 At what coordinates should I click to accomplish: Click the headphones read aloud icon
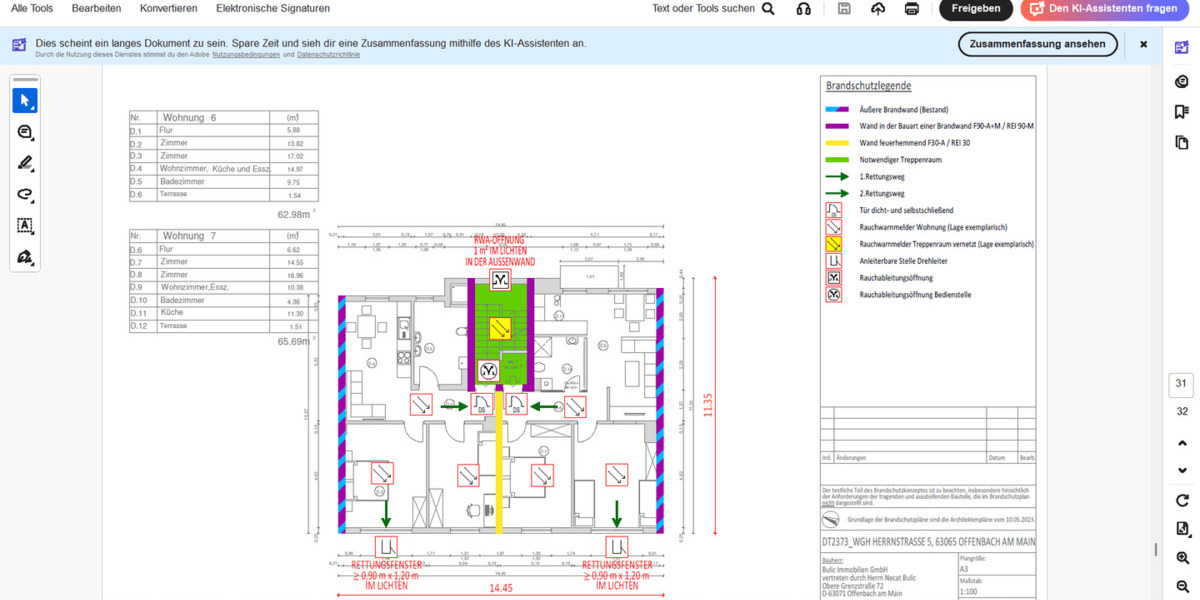coord(803,9)
